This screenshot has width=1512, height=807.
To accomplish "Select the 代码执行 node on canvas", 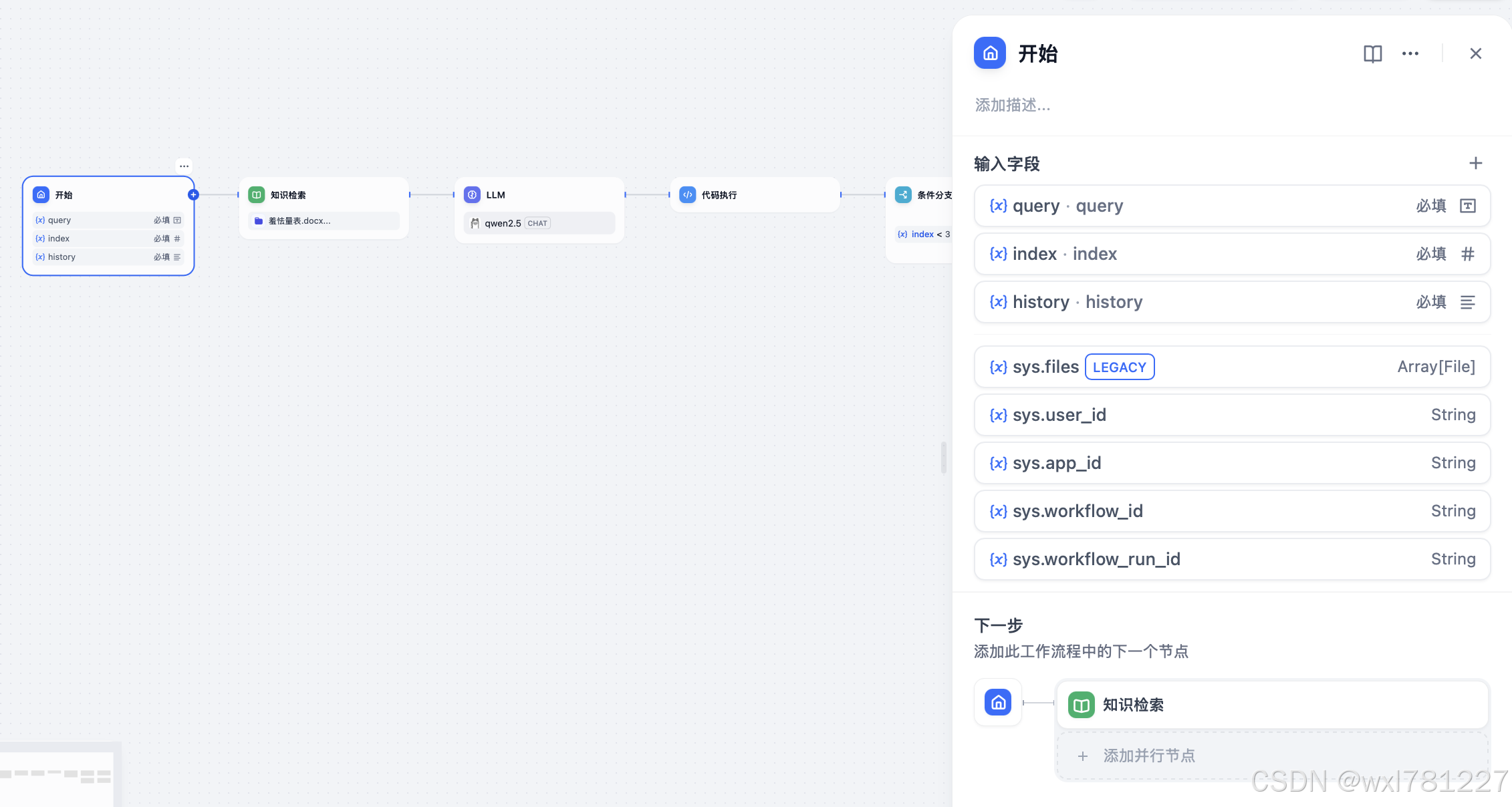I will (755, 194).
